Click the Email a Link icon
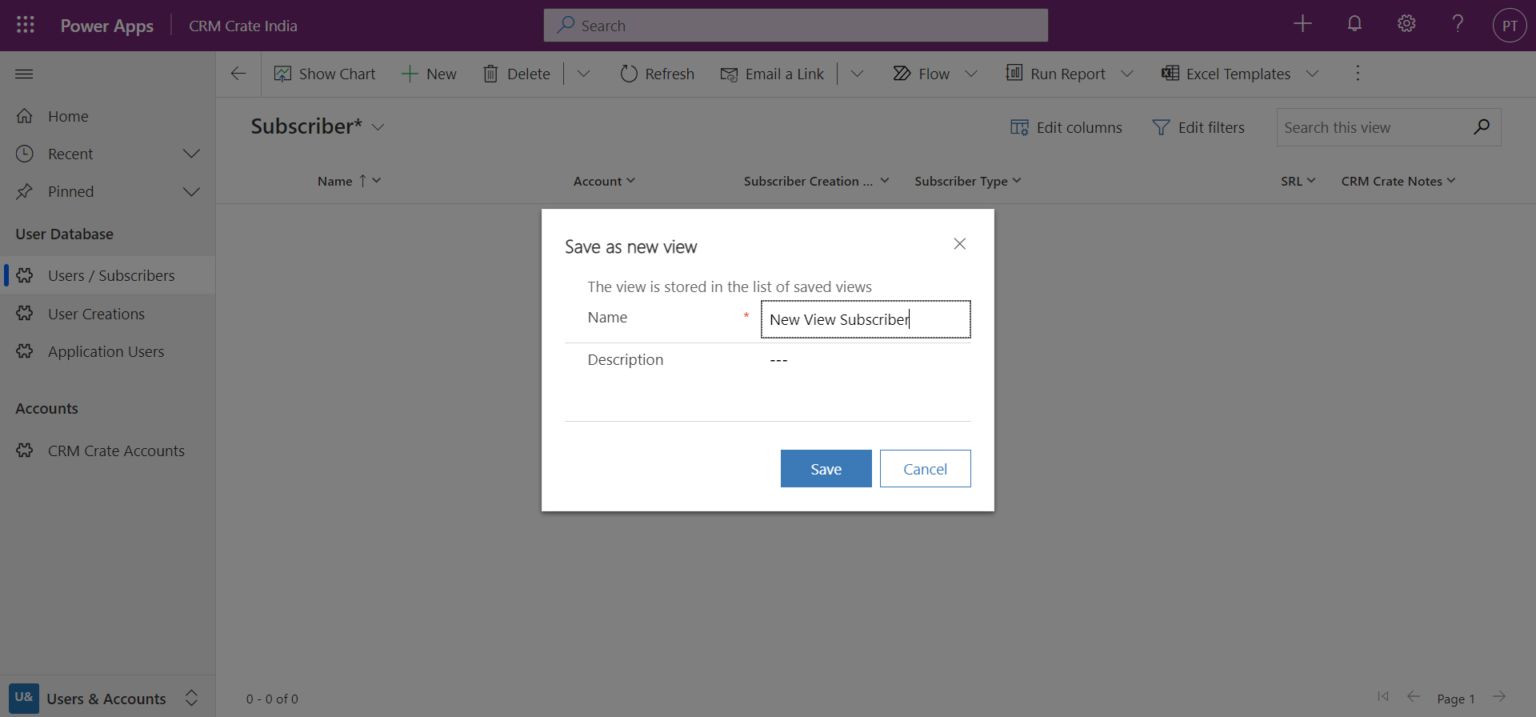 pos(729,73)
